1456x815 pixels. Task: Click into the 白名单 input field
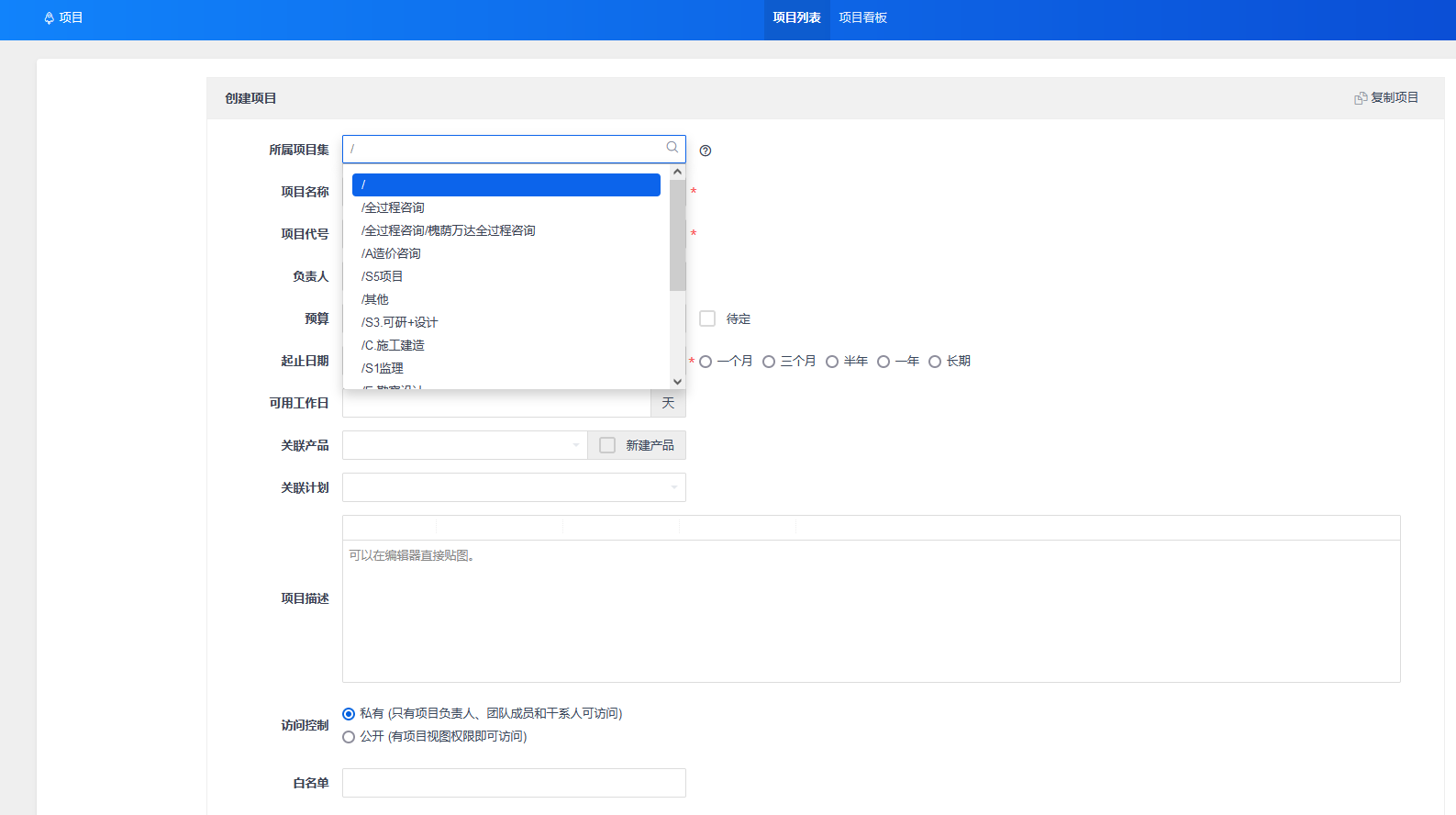(514, 783)
